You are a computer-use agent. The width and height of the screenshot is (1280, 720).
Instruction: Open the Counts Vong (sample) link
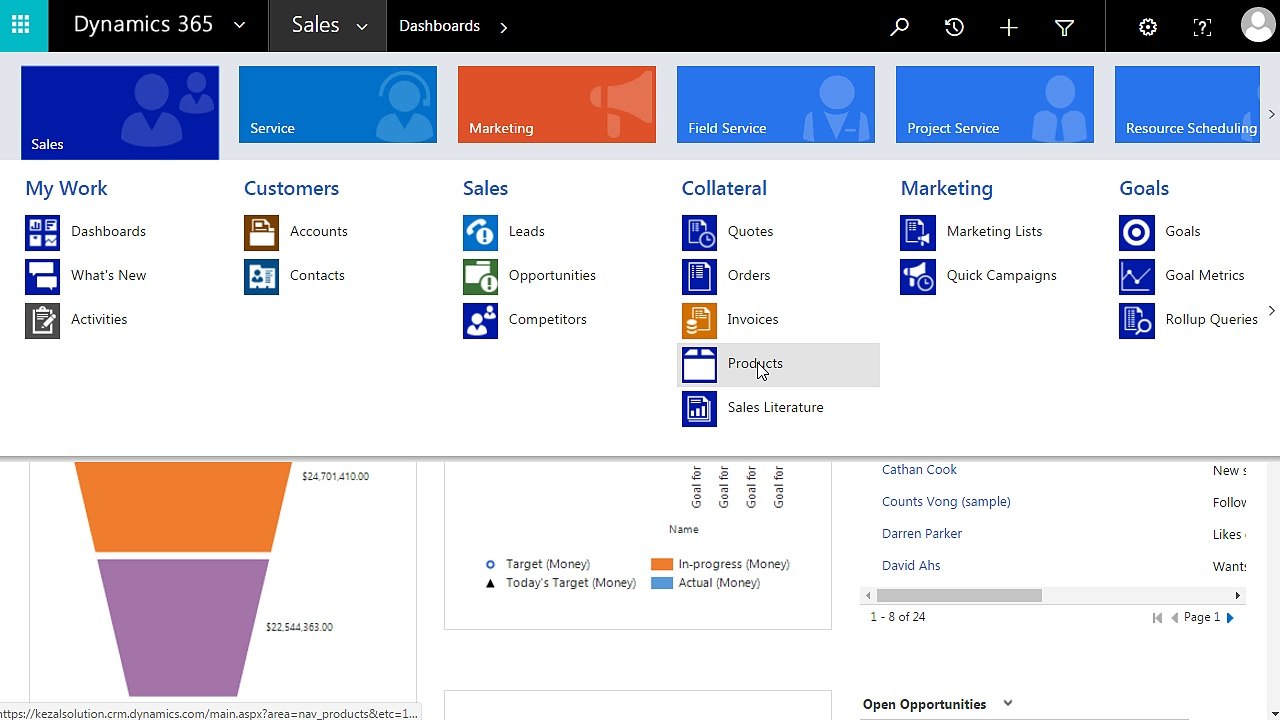(x=946, y=502)
